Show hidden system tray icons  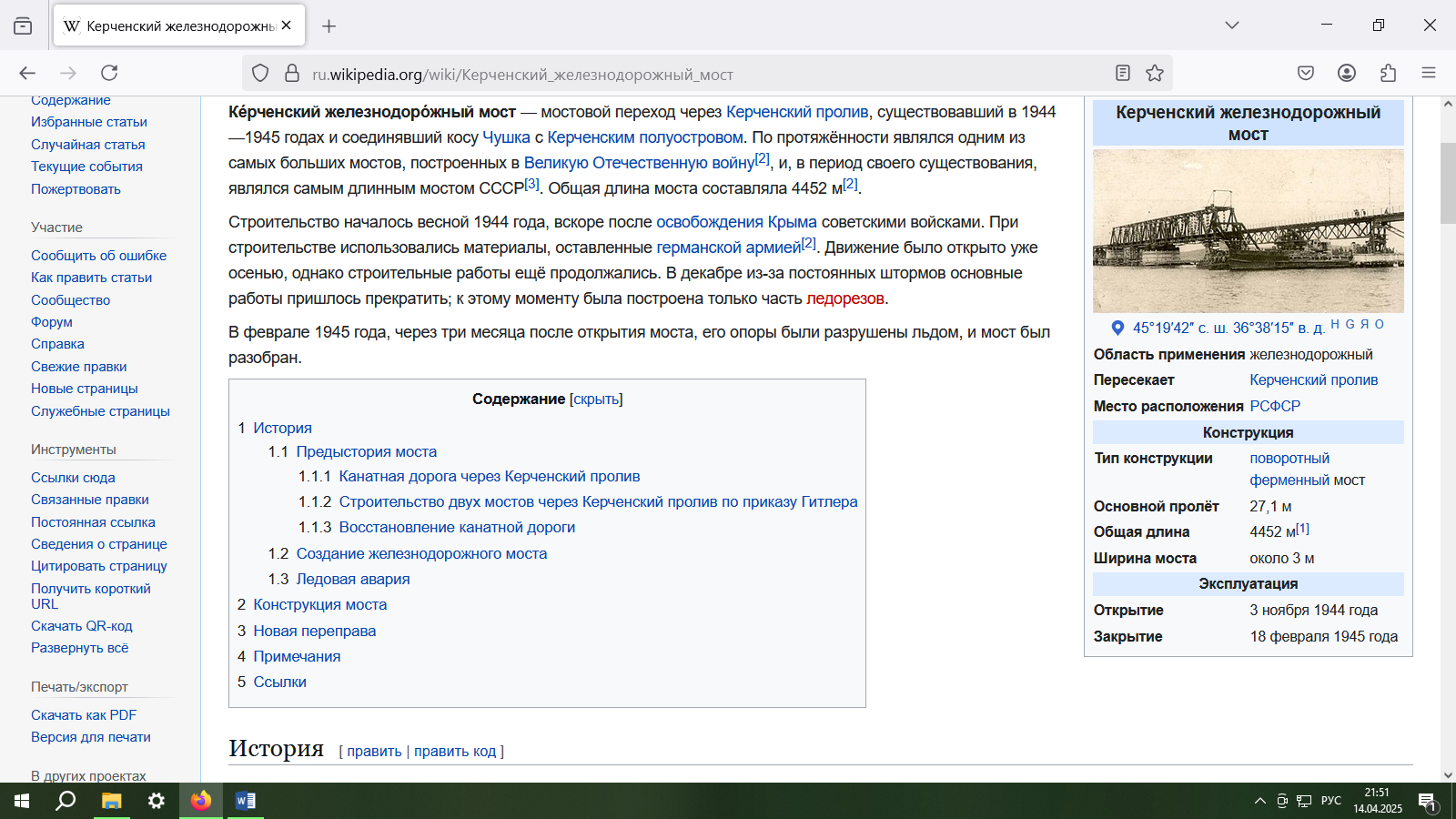pyautogui.click(x=1259, y=801)
